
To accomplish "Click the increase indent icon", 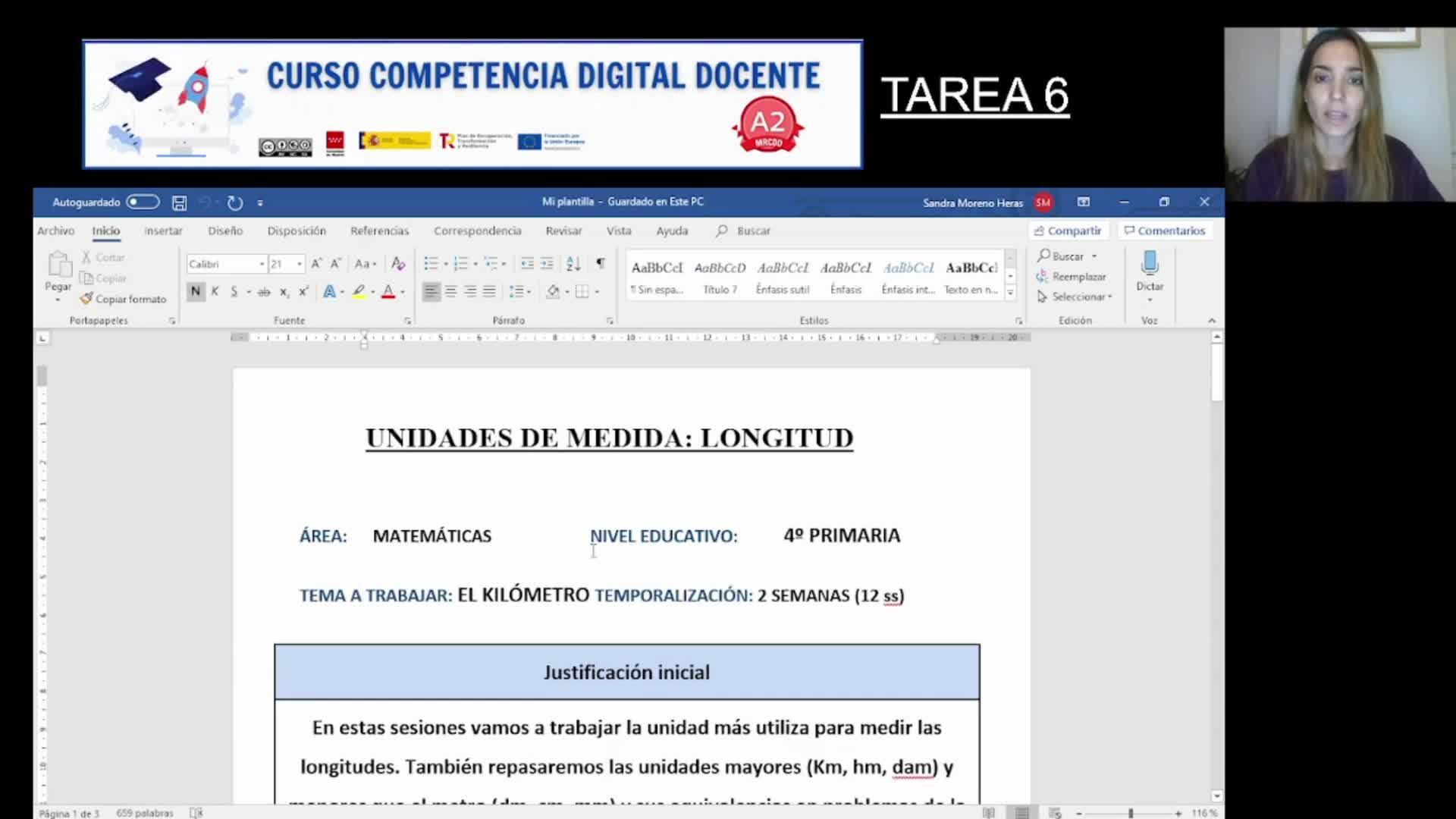I will click(x=547, y=264).
